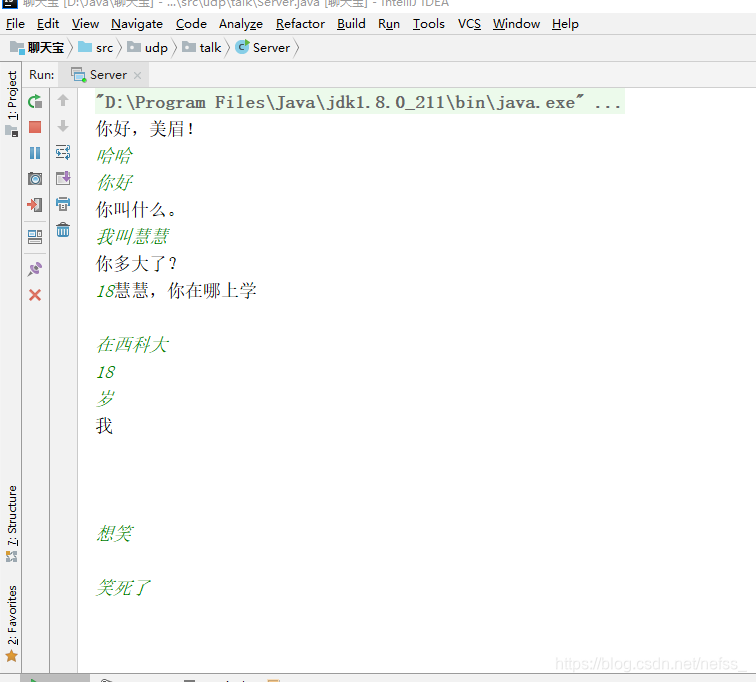Open the Navigate menu
This screenshot has height=682, width=756.
137,24
